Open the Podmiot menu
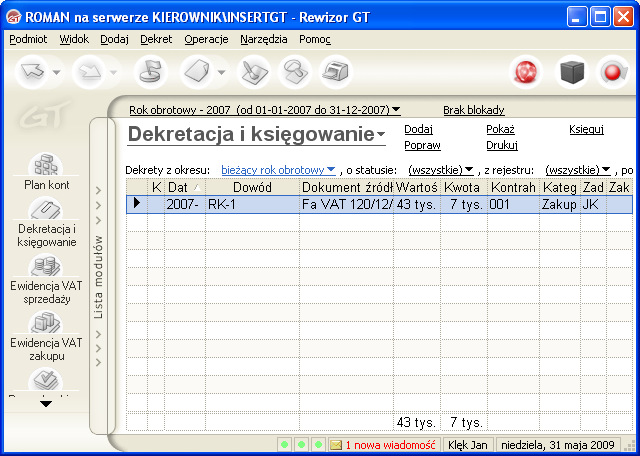640x456 pixels. (x=28, y=40)
